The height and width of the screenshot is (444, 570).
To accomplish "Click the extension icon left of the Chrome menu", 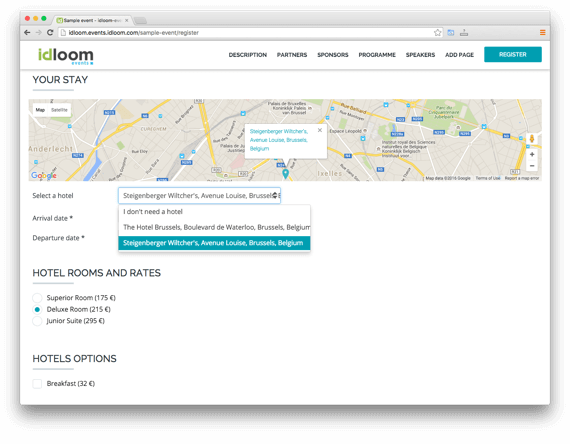I will point(464,32).
